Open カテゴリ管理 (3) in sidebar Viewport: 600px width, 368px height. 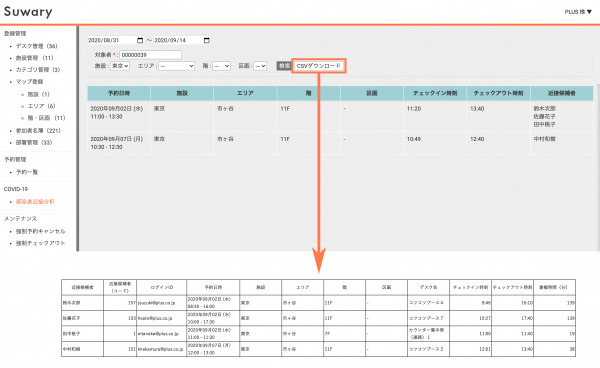click(38, 70)
